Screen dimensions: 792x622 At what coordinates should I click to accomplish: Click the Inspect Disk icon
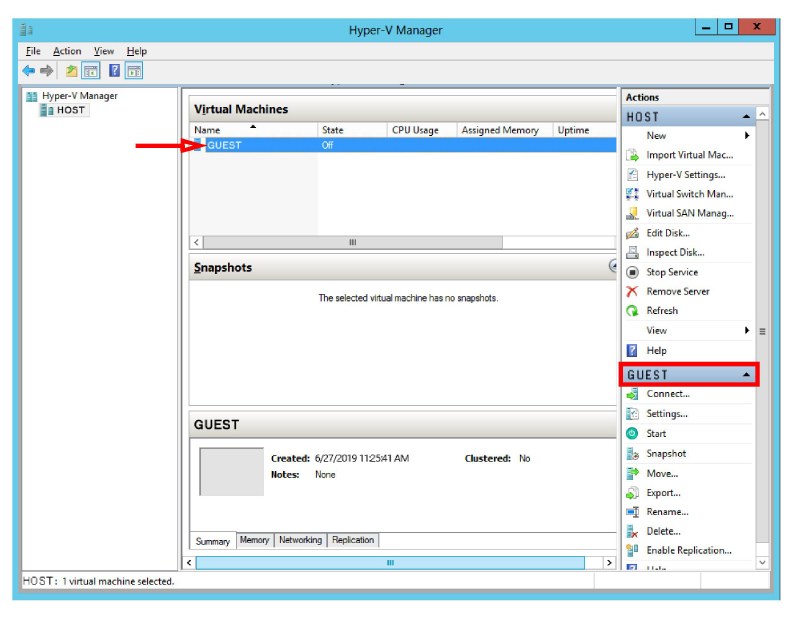632,252
